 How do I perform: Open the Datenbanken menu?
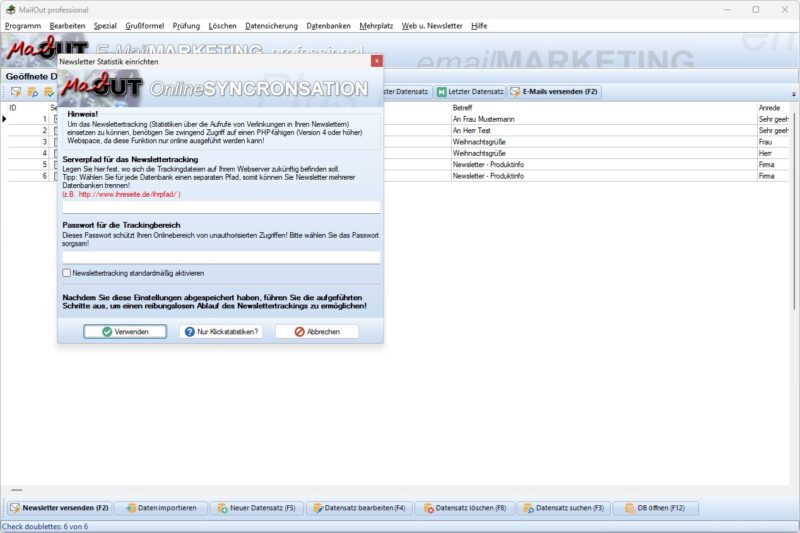tap(329, 26)
